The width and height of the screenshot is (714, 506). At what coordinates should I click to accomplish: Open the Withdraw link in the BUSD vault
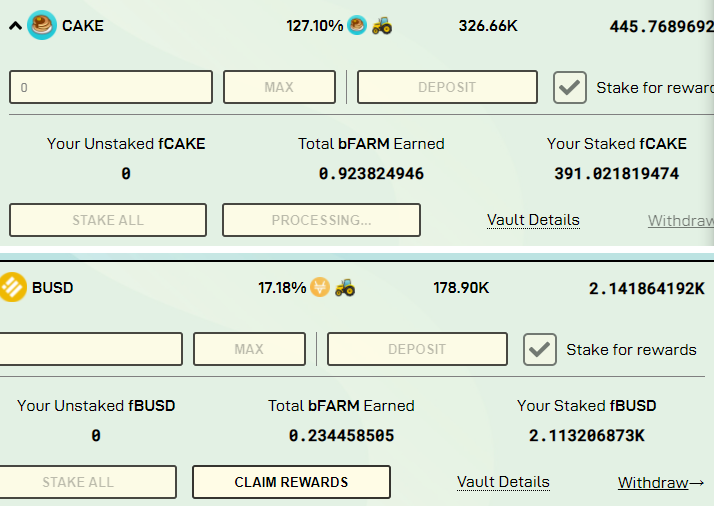(x=661, y=482)
